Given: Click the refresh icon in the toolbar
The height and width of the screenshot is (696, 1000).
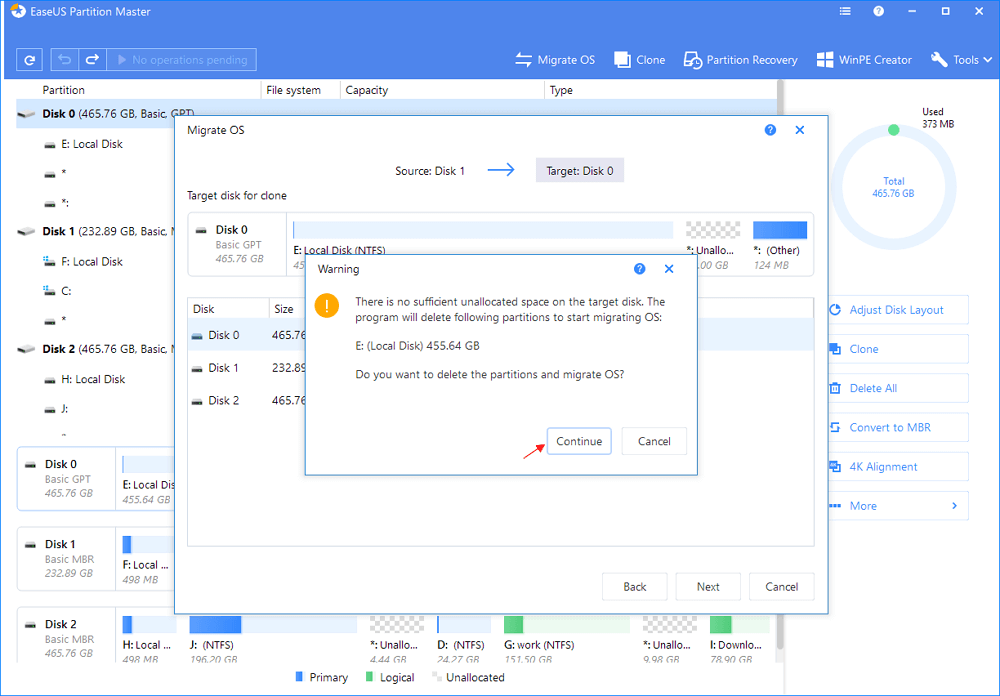Looking at the screenshot, I should (x=31, y=60).
